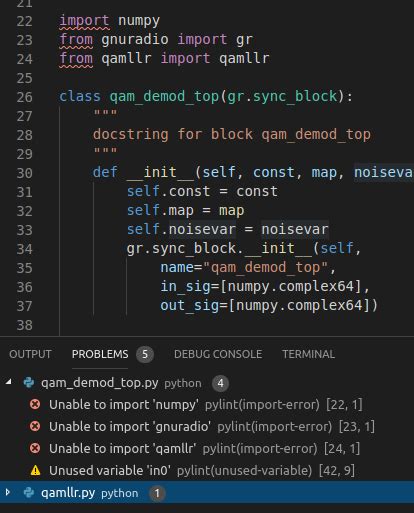The image size is (414, 513).
Task: Click self.const on line 31
Action: [x=169, y=192]
